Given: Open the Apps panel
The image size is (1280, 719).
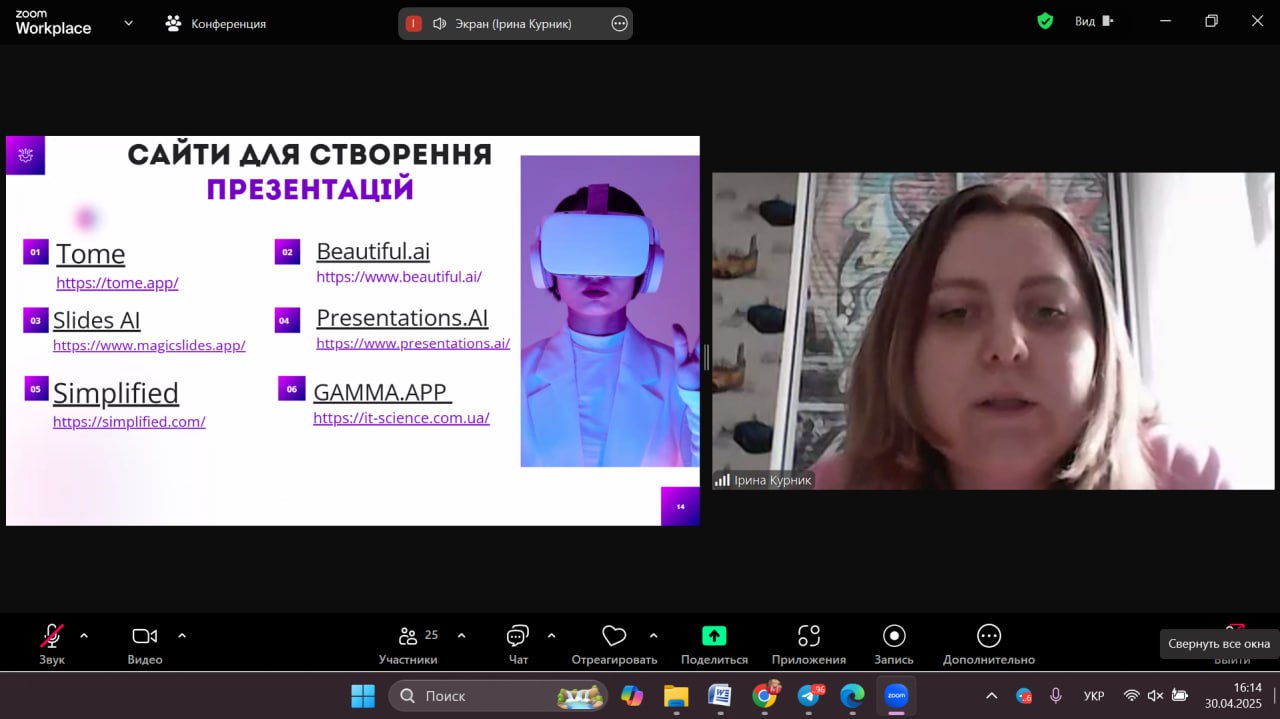Looking at the screenshot, I should tap(808, 643).
